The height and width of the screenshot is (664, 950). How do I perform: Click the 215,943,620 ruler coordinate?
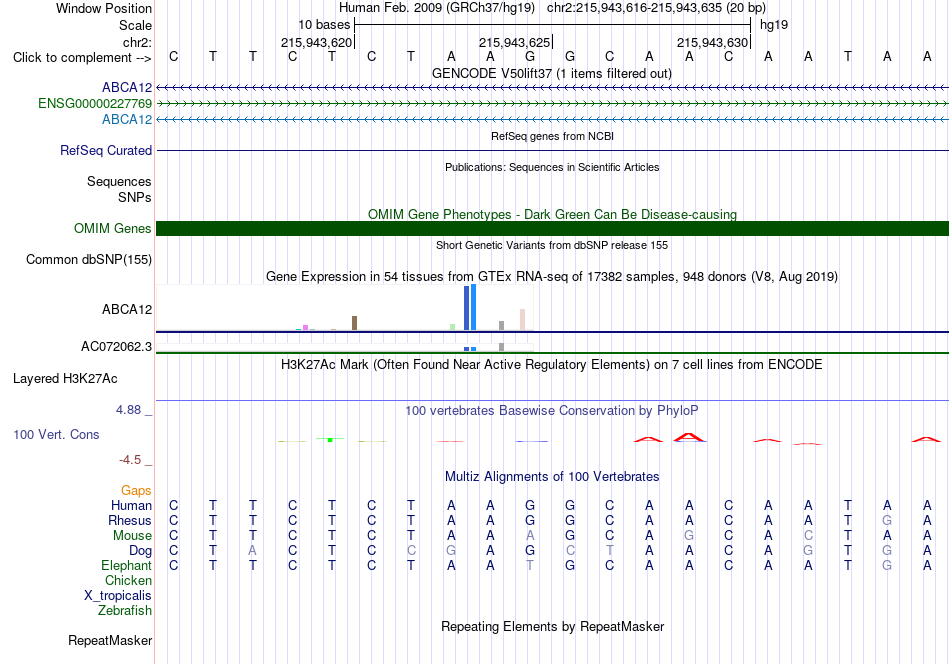(x=316, y=42)
